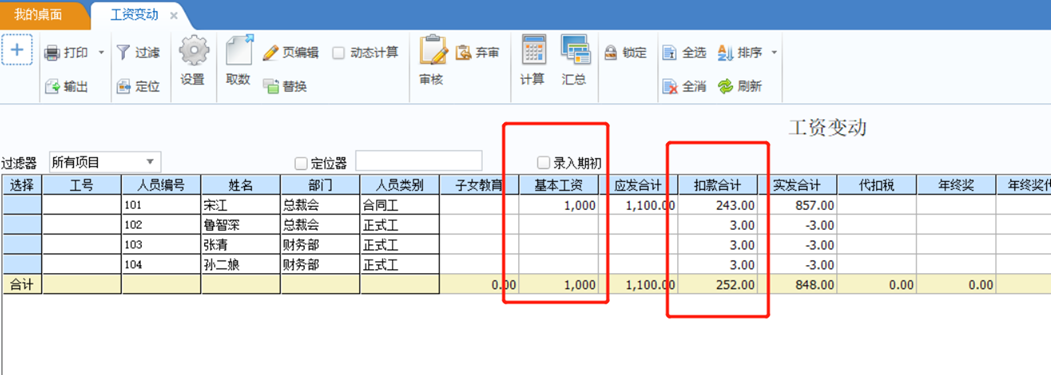Open the 过滤器 所有项目 dropdown
1051x375 pixels.
point(105,162)
